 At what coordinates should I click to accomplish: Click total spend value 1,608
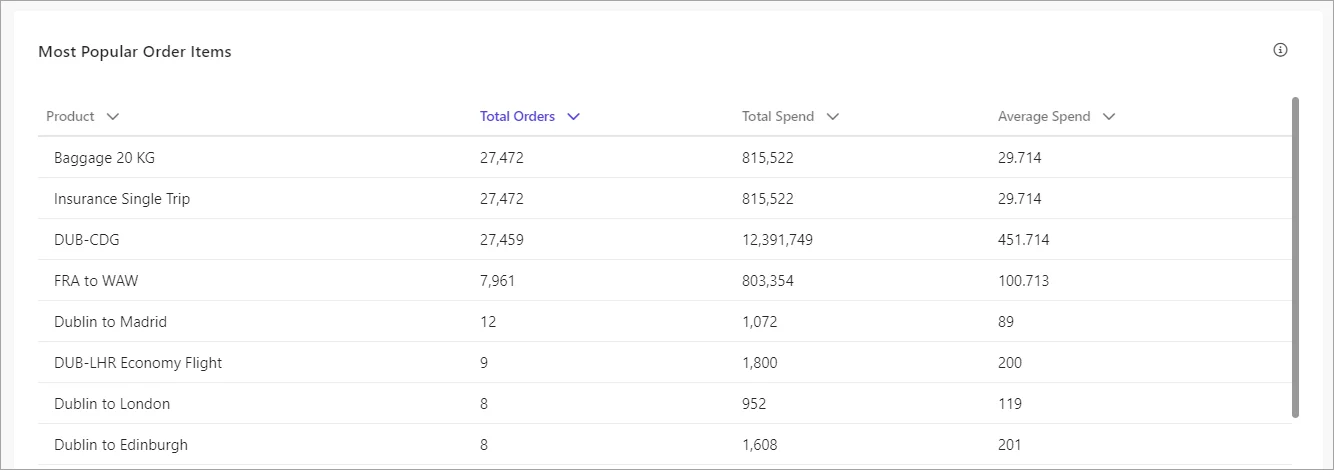[x=760, y=445]
